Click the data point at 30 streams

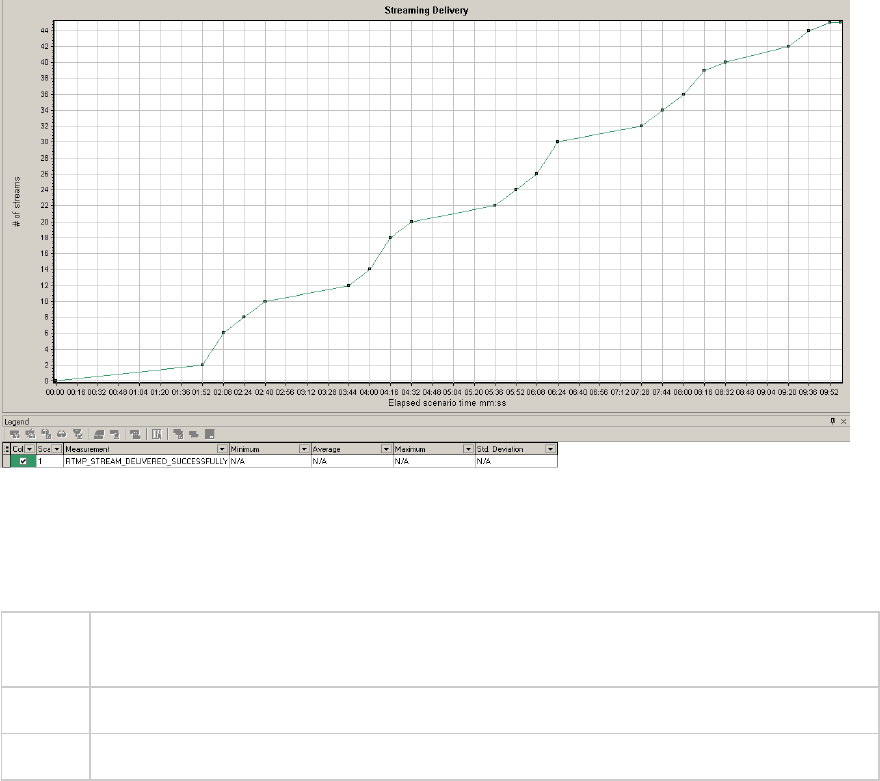pyautogui.click(x=557, y=141)
